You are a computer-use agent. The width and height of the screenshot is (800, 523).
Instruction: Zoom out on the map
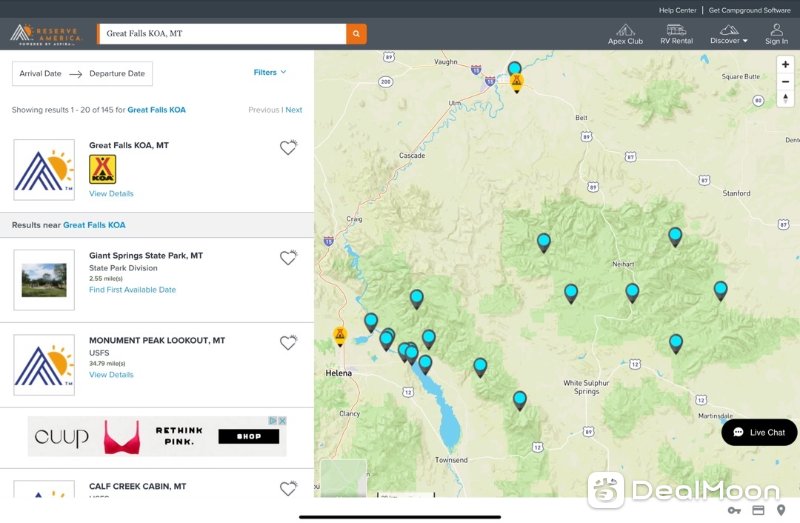[785, 82]
